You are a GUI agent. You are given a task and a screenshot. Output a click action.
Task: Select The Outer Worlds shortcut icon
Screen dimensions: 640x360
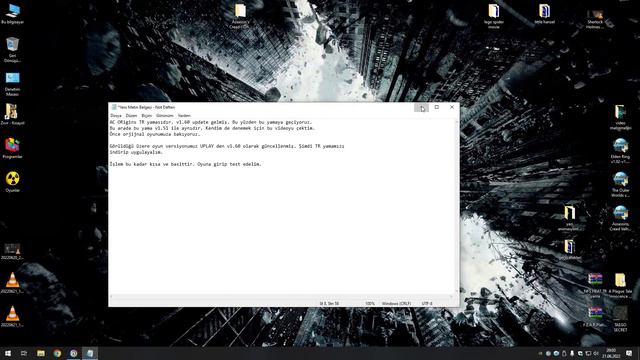(620, 184)
